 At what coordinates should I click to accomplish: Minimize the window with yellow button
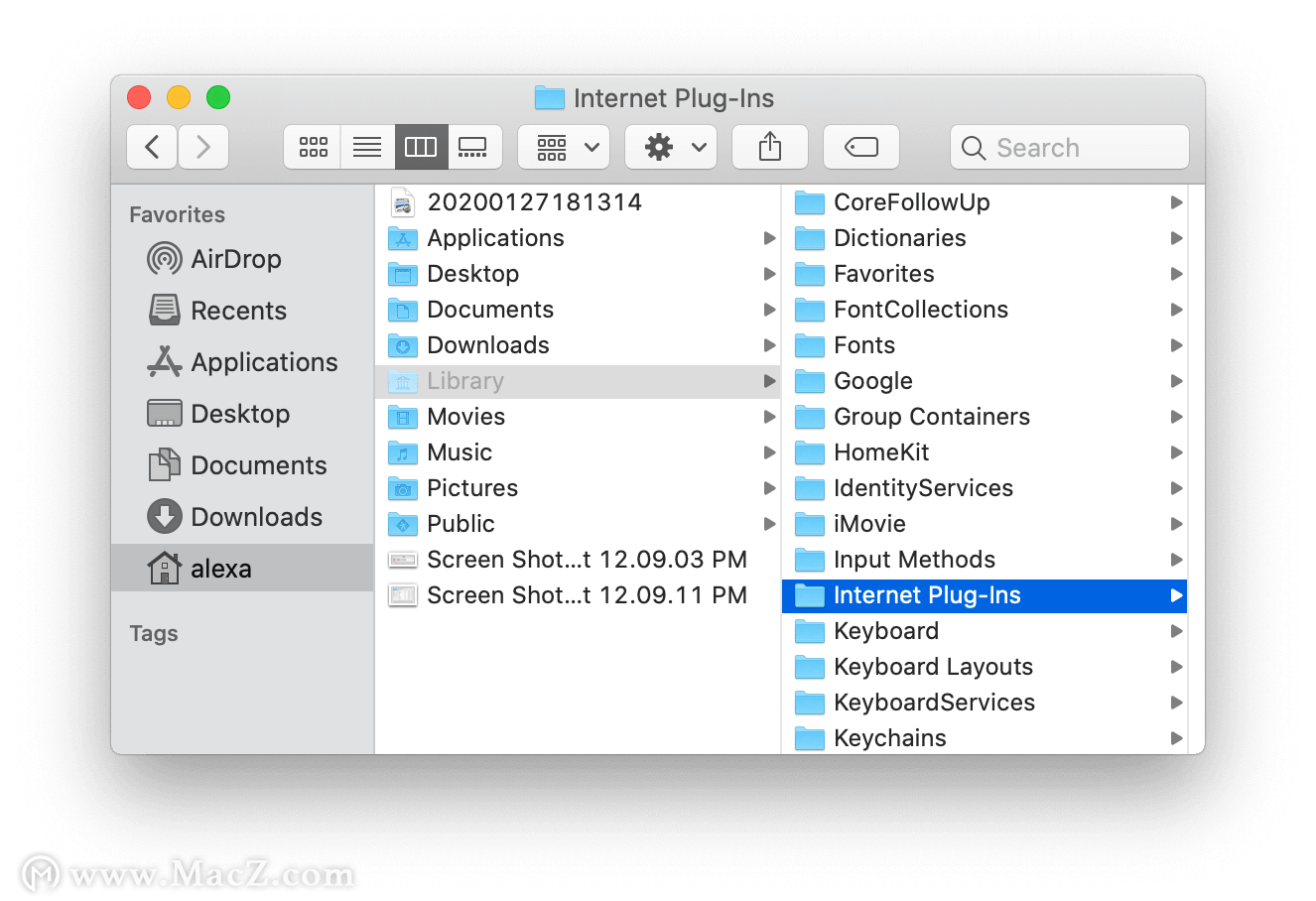(x=179, y=97)
